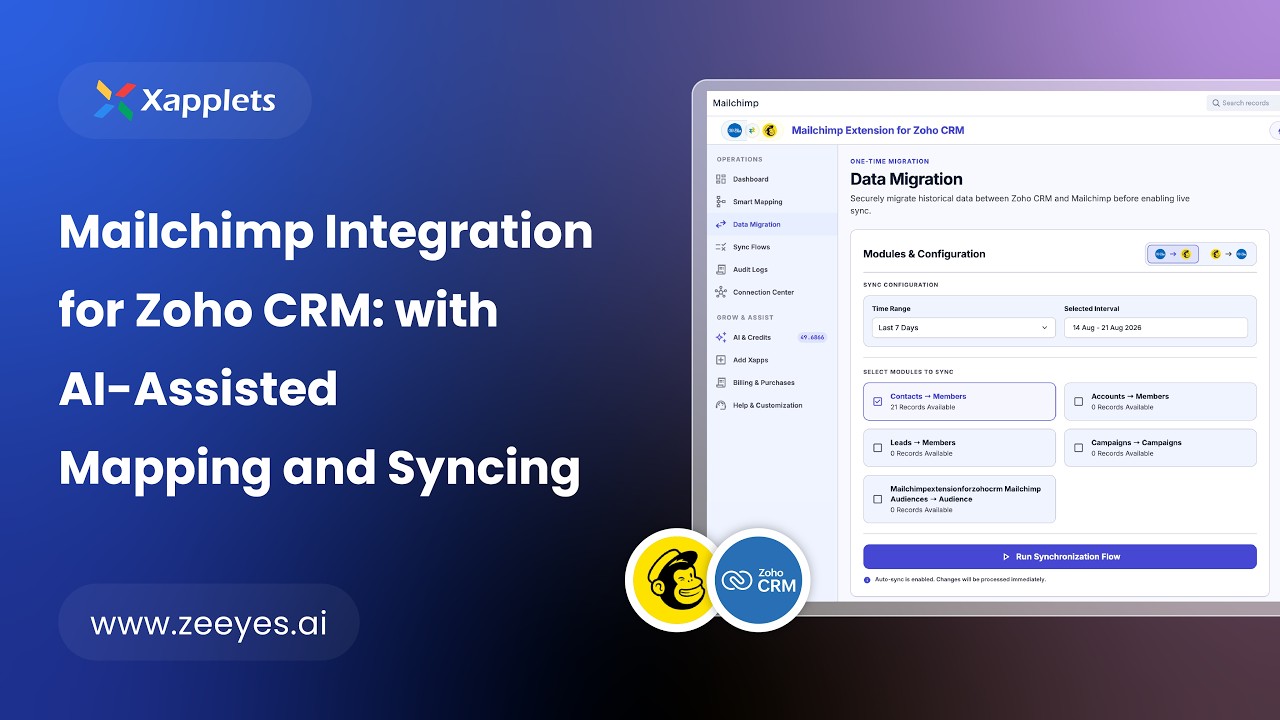Open the Data Migration menu item

[x=773, y=224]
